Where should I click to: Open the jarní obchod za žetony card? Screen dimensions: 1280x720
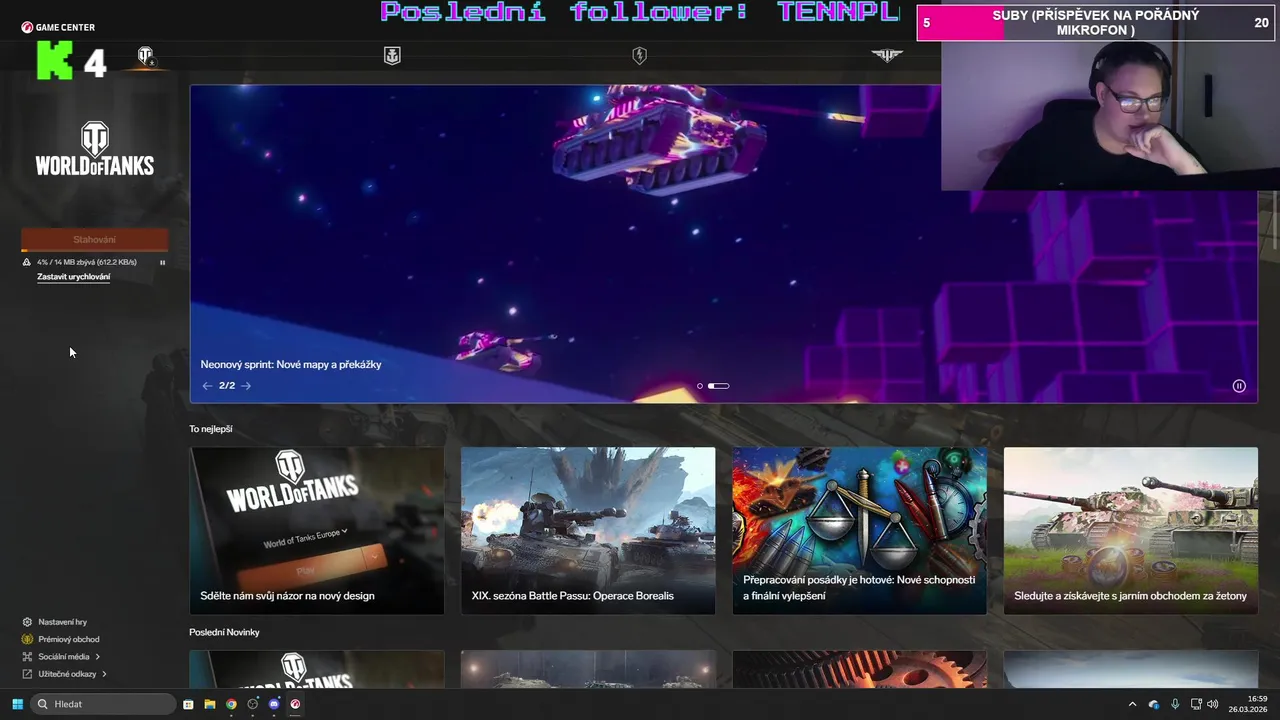[1131, 530]
